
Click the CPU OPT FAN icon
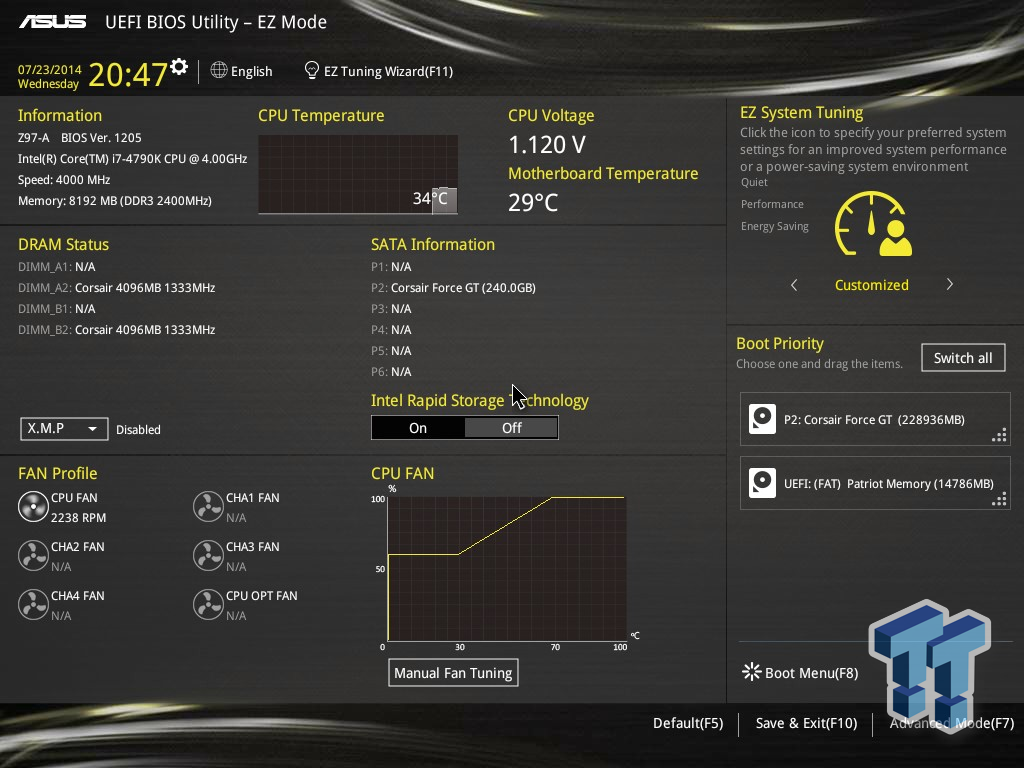[x=208, y=605]
